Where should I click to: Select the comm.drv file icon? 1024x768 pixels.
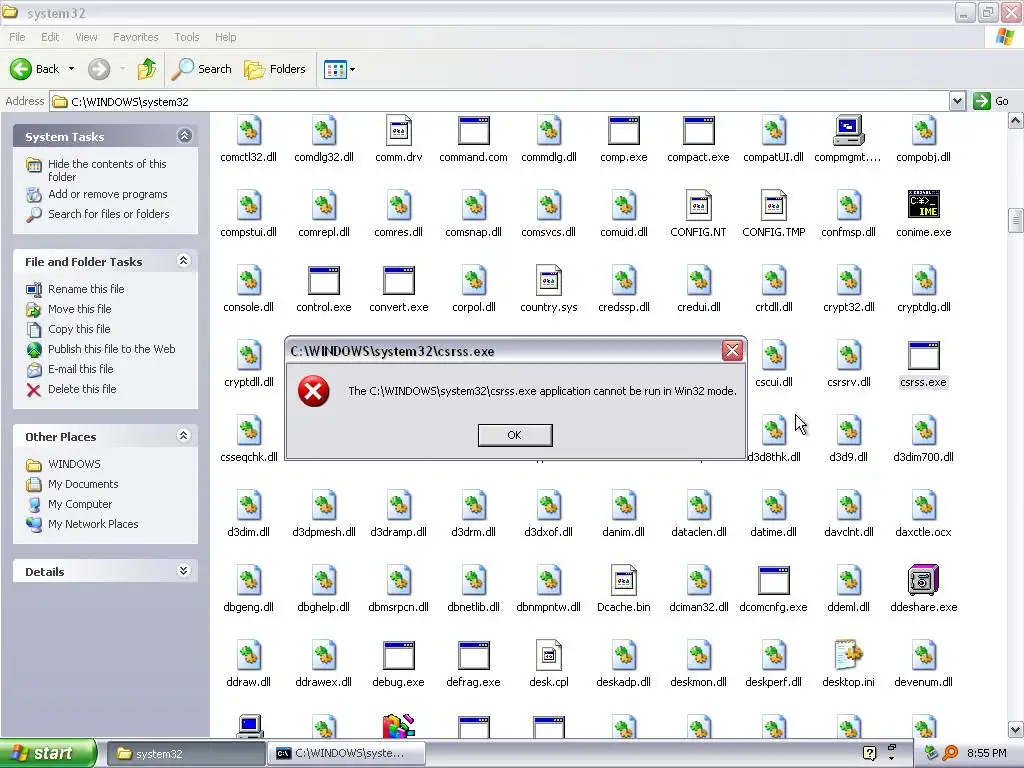pyautogui.click(x=398, y=130)
